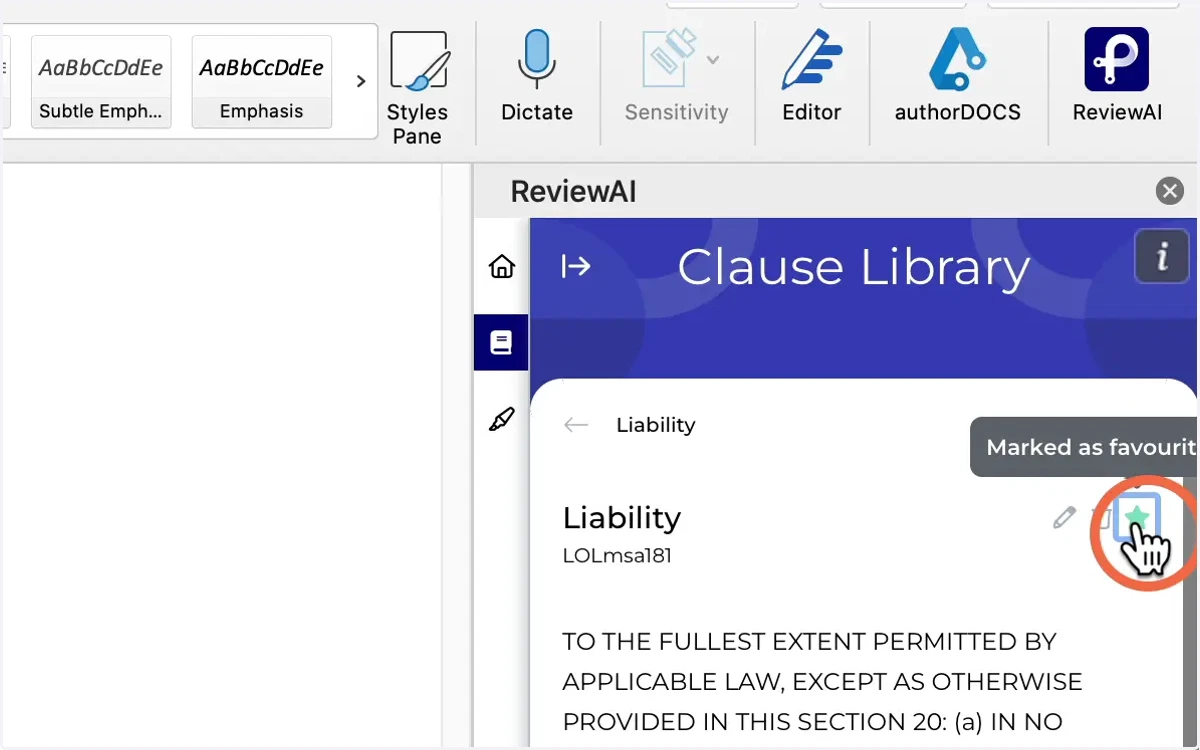The image size is (1200, 750).
Task: Open the Styles Pane
Action: pos(417,88)
